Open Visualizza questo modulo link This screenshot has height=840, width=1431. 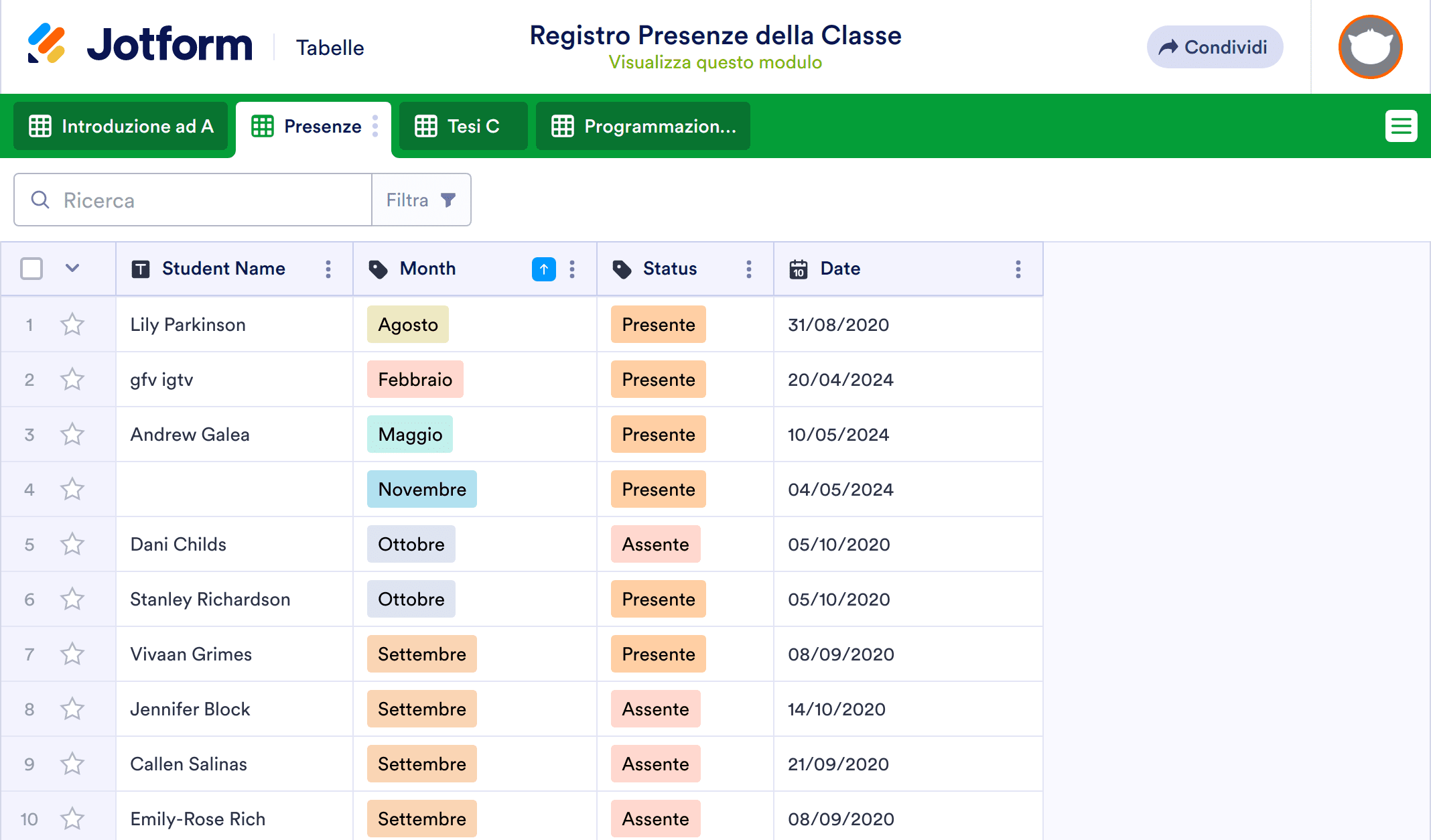point(715,62)
